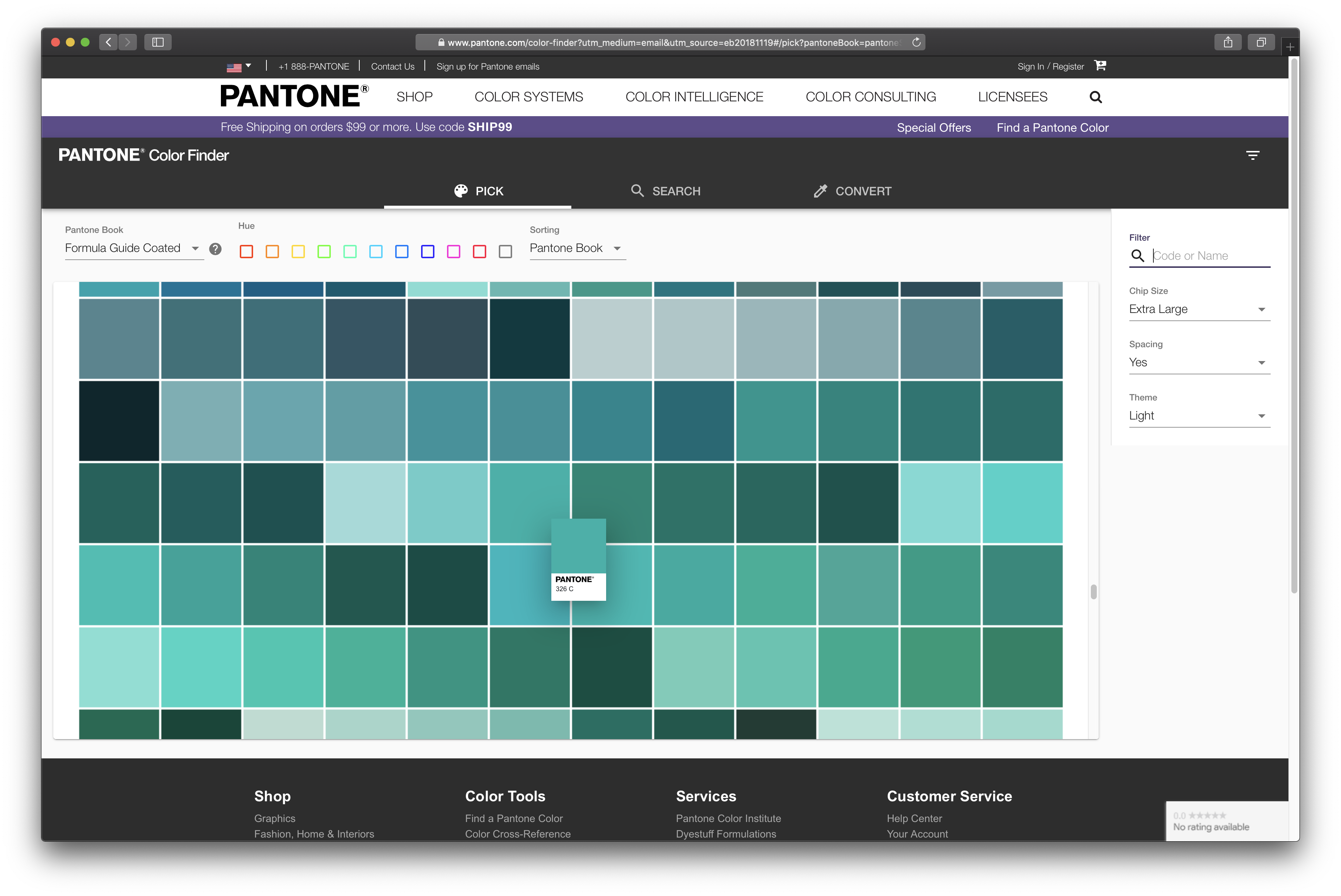Toggle the green hue filter box
Viewport: 1341px width, 896px height.
pyautogui.click(x=324, y=252)
